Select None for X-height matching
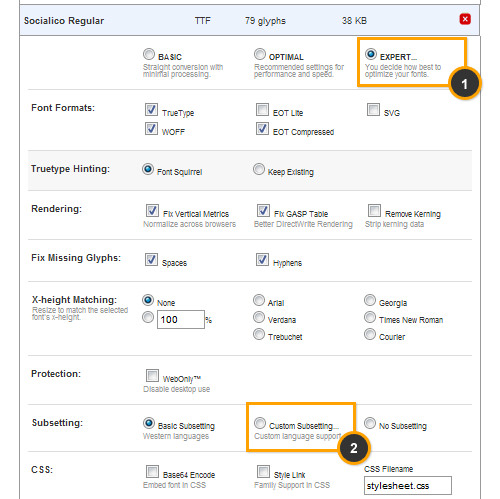This screenshot has height=499, width=500. click(148, 300)
